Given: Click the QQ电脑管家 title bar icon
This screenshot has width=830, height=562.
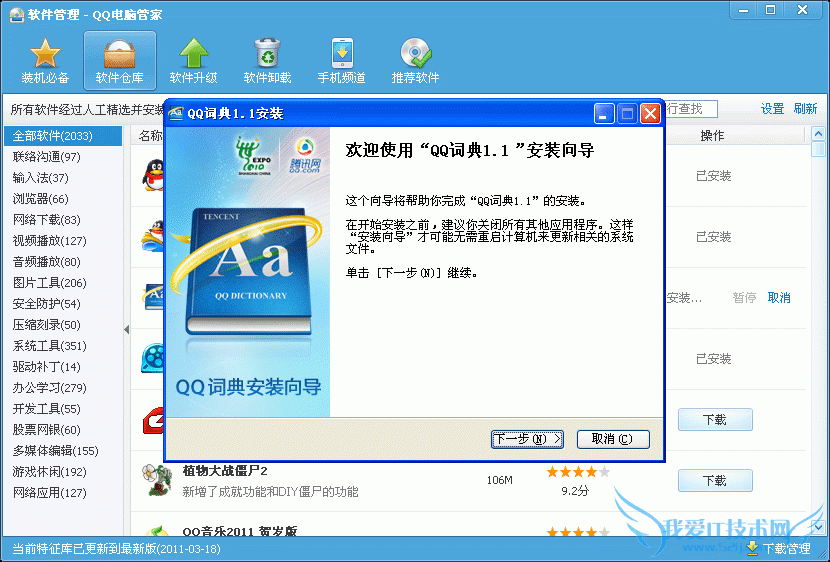Looking at the screenshot, I should pos(16,14).
